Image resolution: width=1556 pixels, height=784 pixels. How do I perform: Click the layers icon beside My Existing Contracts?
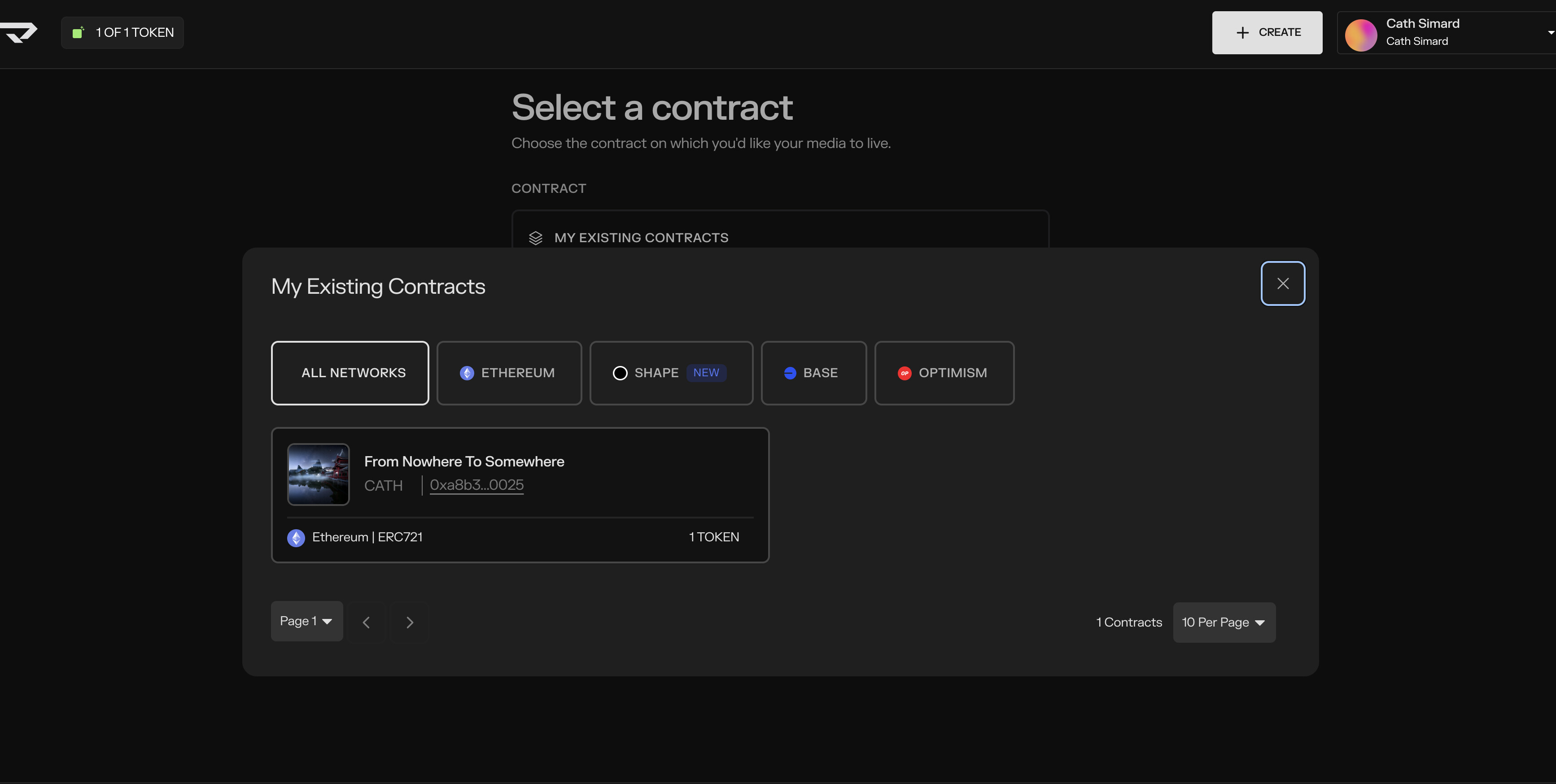pyautogui.click(x=535, y=238)
